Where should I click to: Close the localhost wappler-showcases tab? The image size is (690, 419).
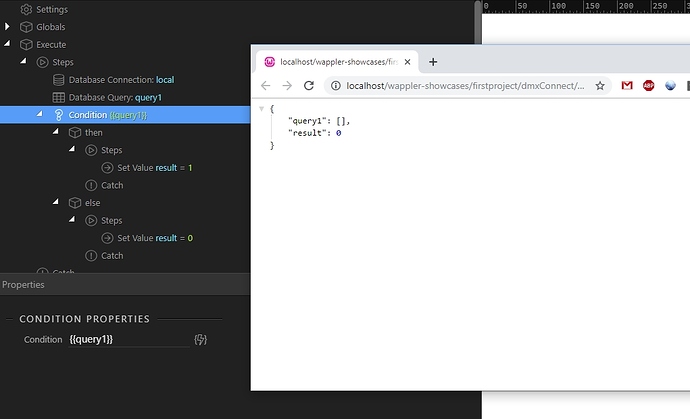click(x=407, y=62)
